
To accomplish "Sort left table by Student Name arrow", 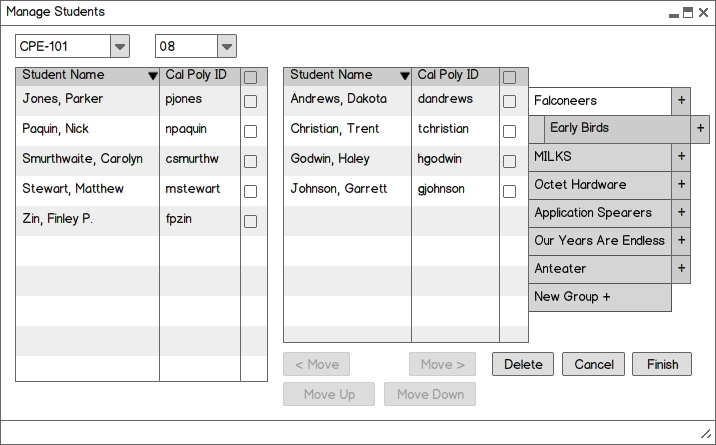I will 153,76.
